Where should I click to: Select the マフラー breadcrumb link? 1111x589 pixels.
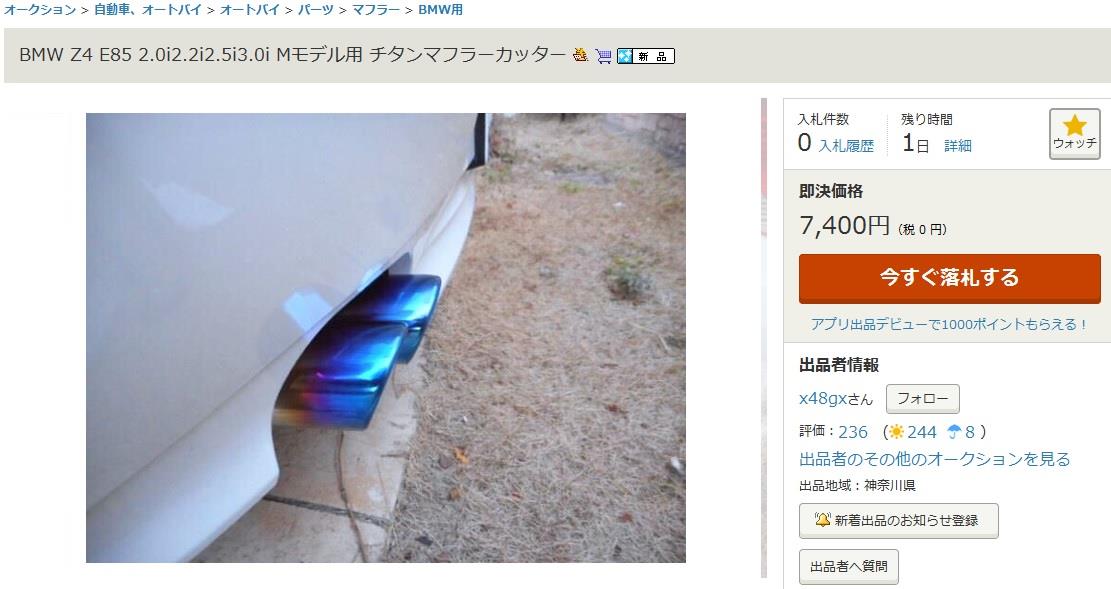point(375,10)
